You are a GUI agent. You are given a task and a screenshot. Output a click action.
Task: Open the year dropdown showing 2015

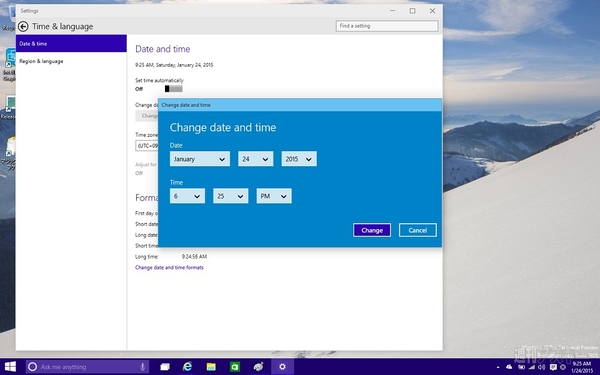[x=299, y=159]
